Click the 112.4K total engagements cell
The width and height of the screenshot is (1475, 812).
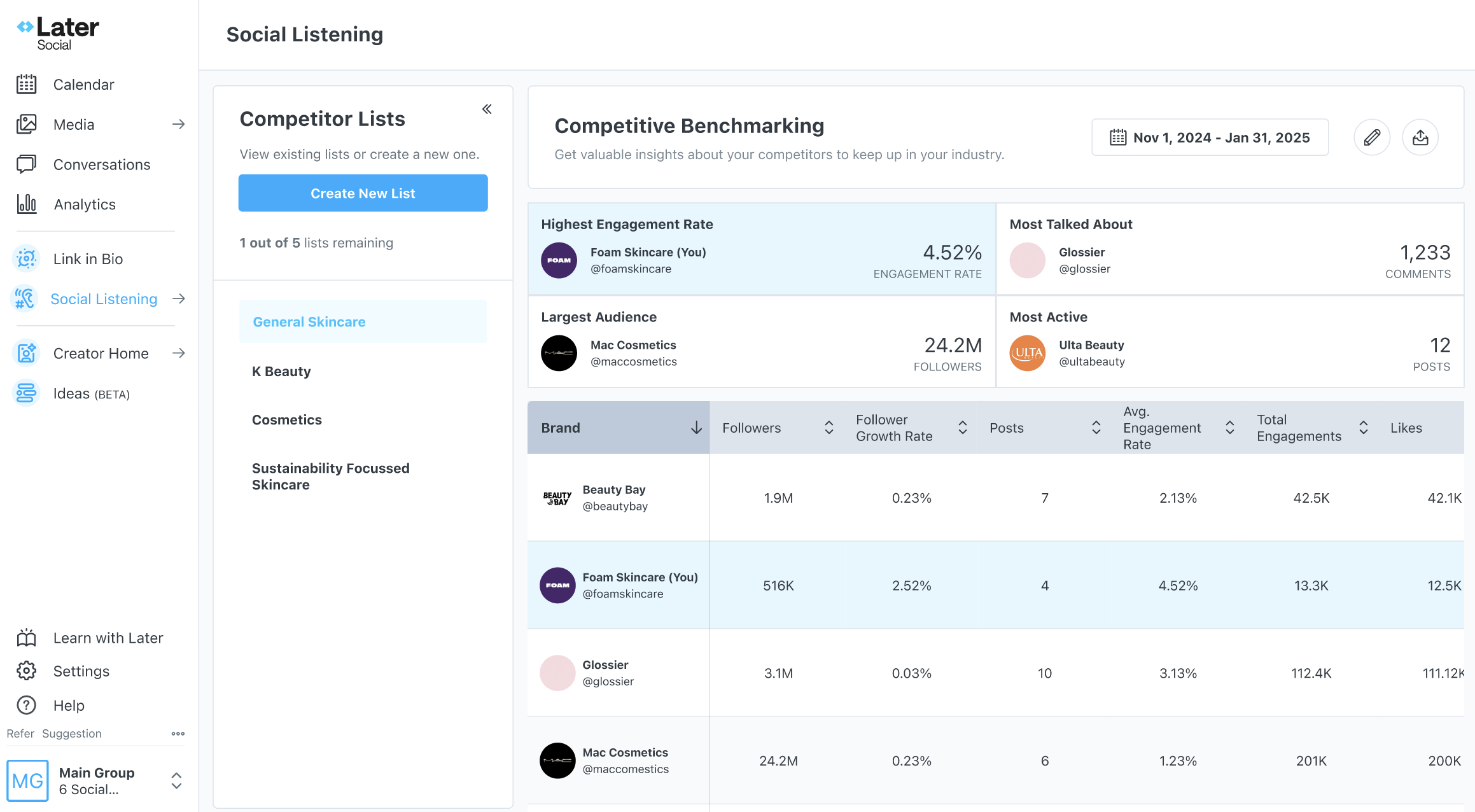[1311, 673]
